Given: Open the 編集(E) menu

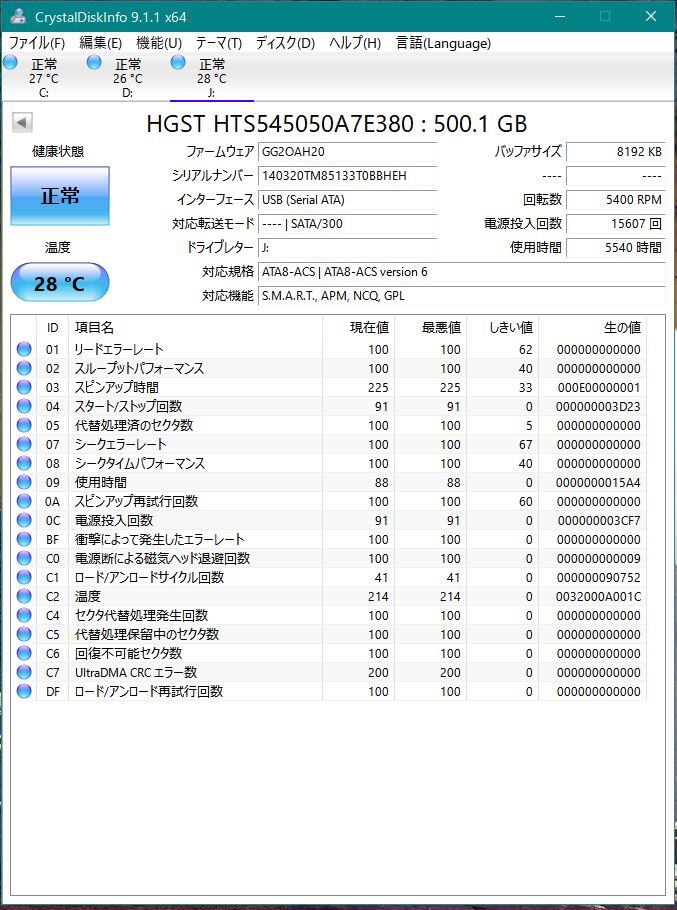Looking at the screenshot, I should tap(100, 43).
